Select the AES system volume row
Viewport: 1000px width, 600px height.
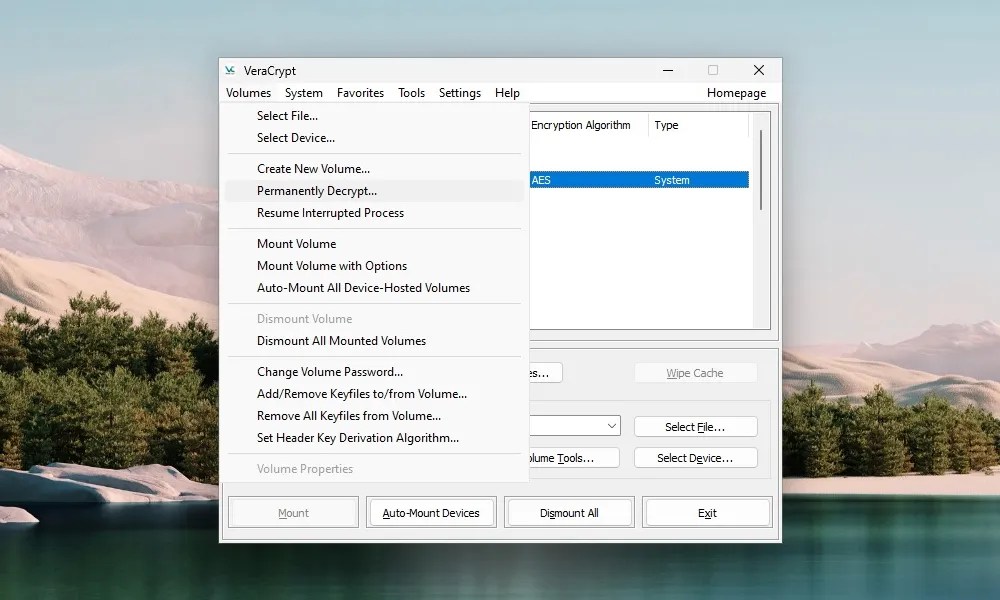pyautogui.click(x=640, y=179)
